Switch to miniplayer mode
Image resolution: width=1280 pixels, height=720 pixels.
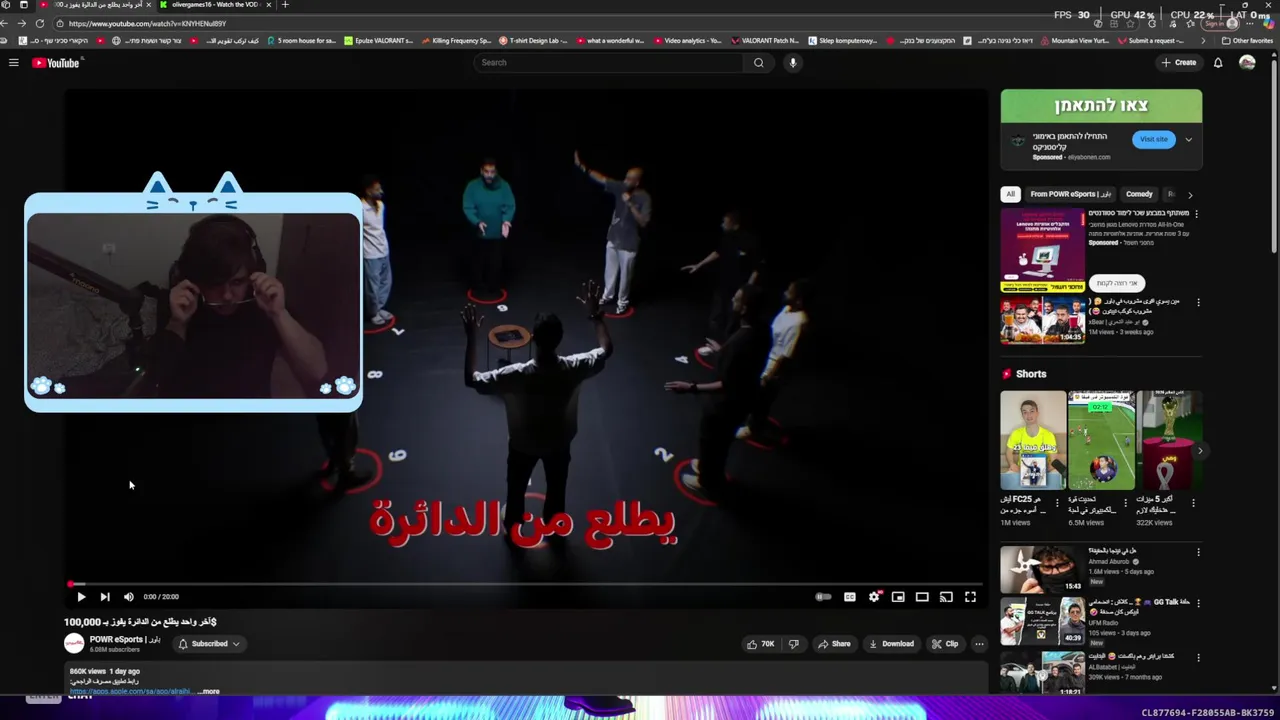pyautogui.click(x=898, y=597)
